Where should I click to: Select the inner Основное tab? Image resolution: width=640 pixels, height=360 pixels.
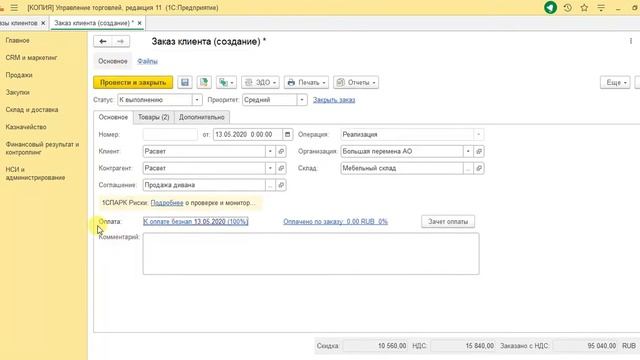tap(113, 117)
